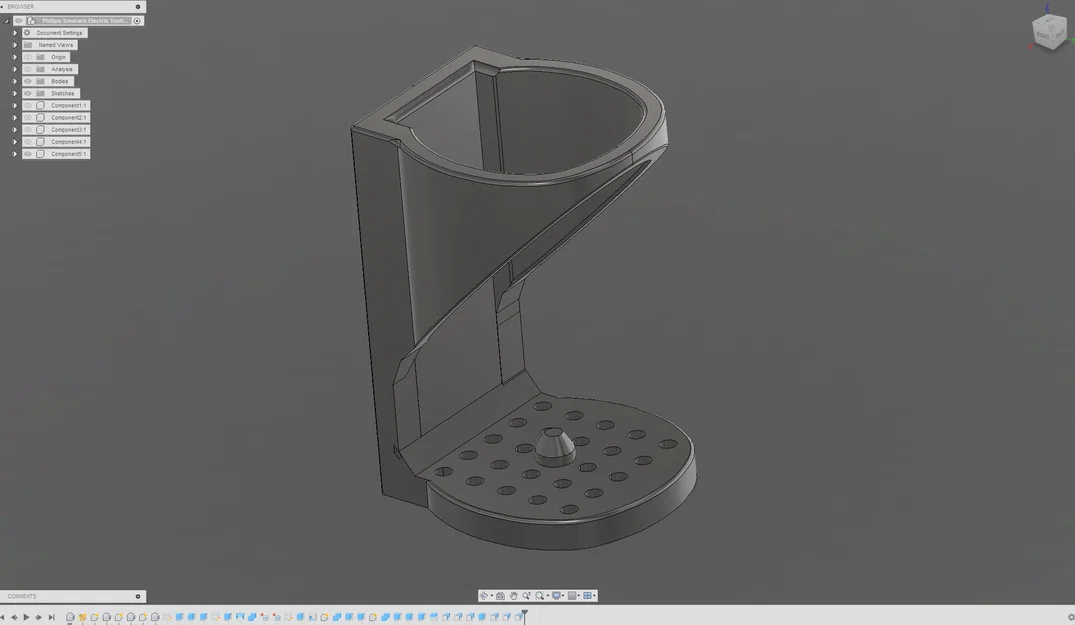
Task: Select Document Settings in the browser
Action: click(59, 33)
